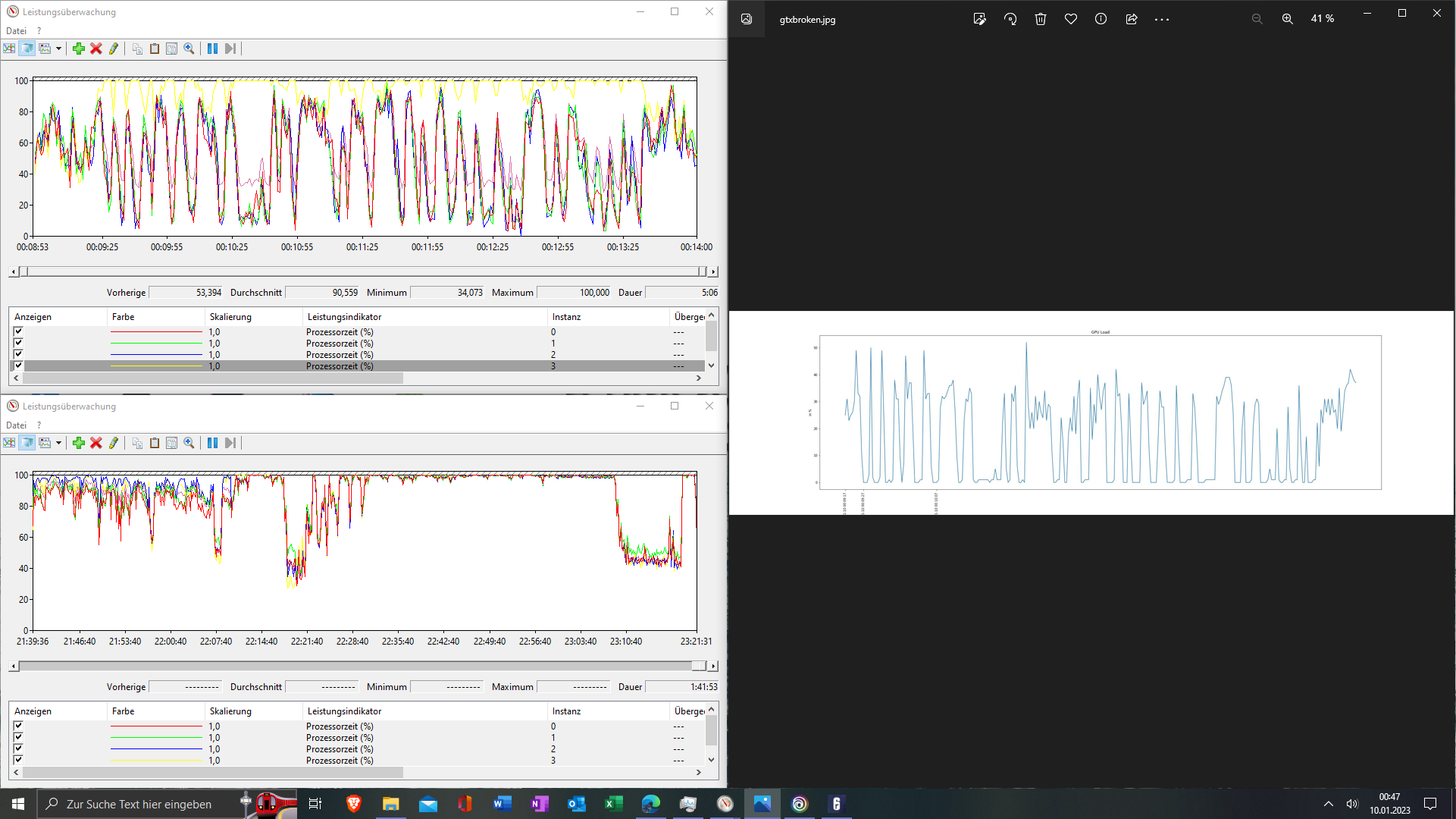Open Datei menu in top window
This screenshot has height=819, width=1456.
tap(16, 31)
